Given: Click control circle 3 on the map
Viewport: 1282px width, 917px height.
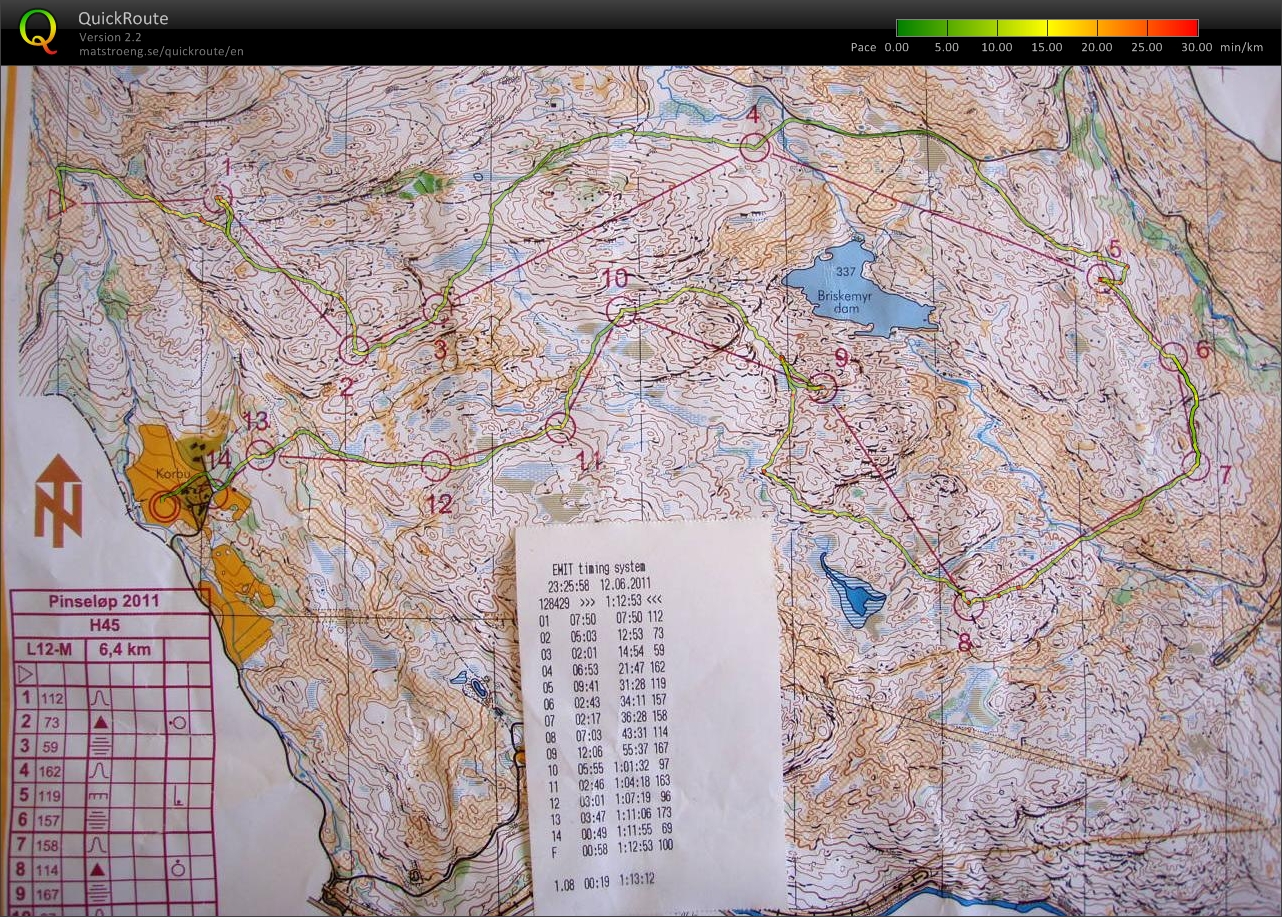Looking at the screenshot, I should click(437, 308).
